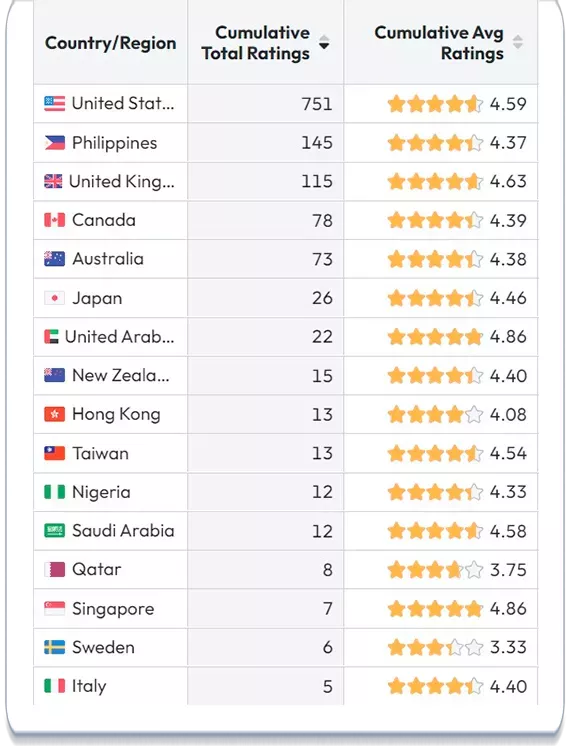Select the Australia country name
This screenshot has height=746, width=571.
click(x=108, y=259)
